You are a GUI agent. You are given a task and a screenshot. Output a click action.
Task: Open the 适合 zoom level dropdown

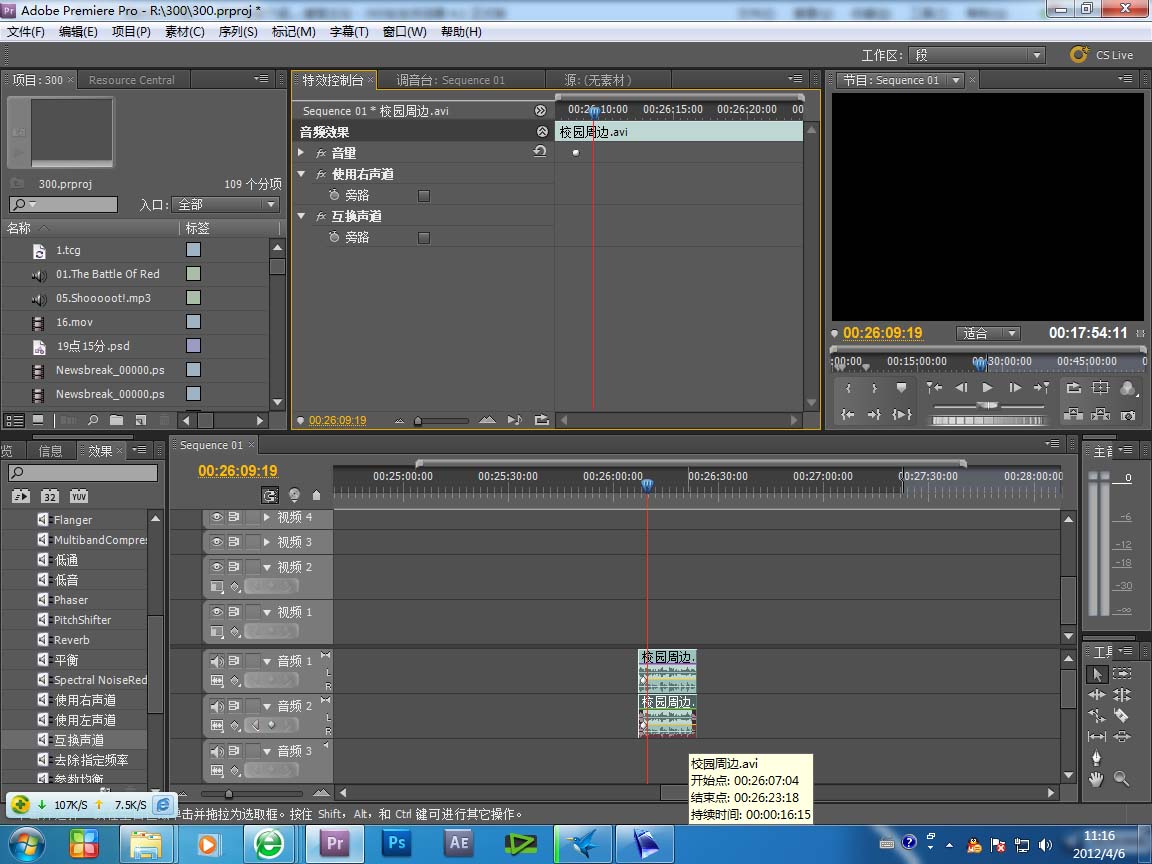(987, 334)
